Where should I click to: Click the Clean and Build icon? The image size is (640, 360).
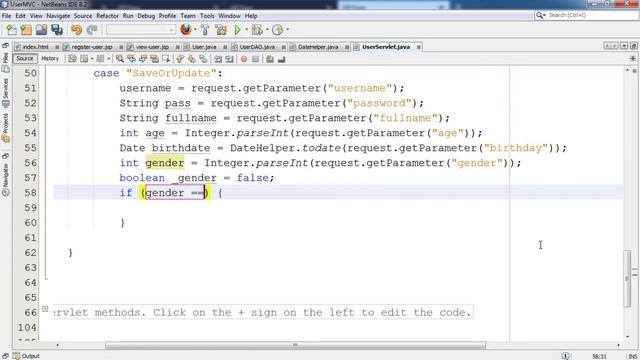pyautogui.click(x=221, y=30)
